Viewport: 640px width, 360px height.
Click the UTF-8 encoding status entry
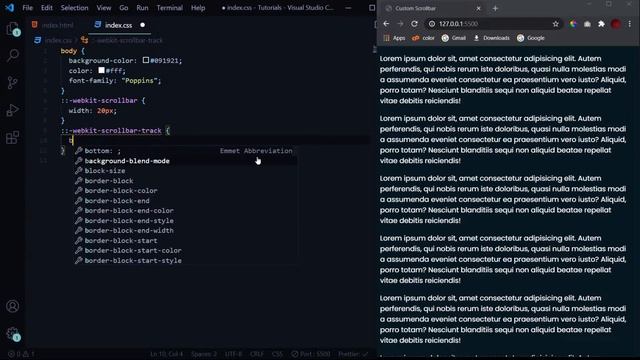click(233, 354)
